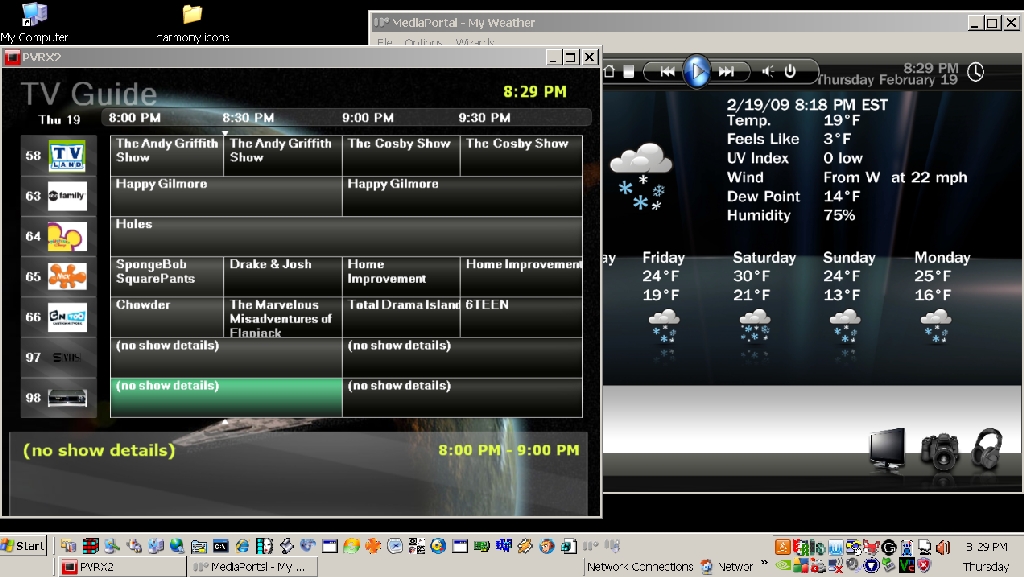The height and width of the screenshot is (577, 1024).
Task: Select Happy Gilmore at 8:00 PM
Action: coord(226,196)
